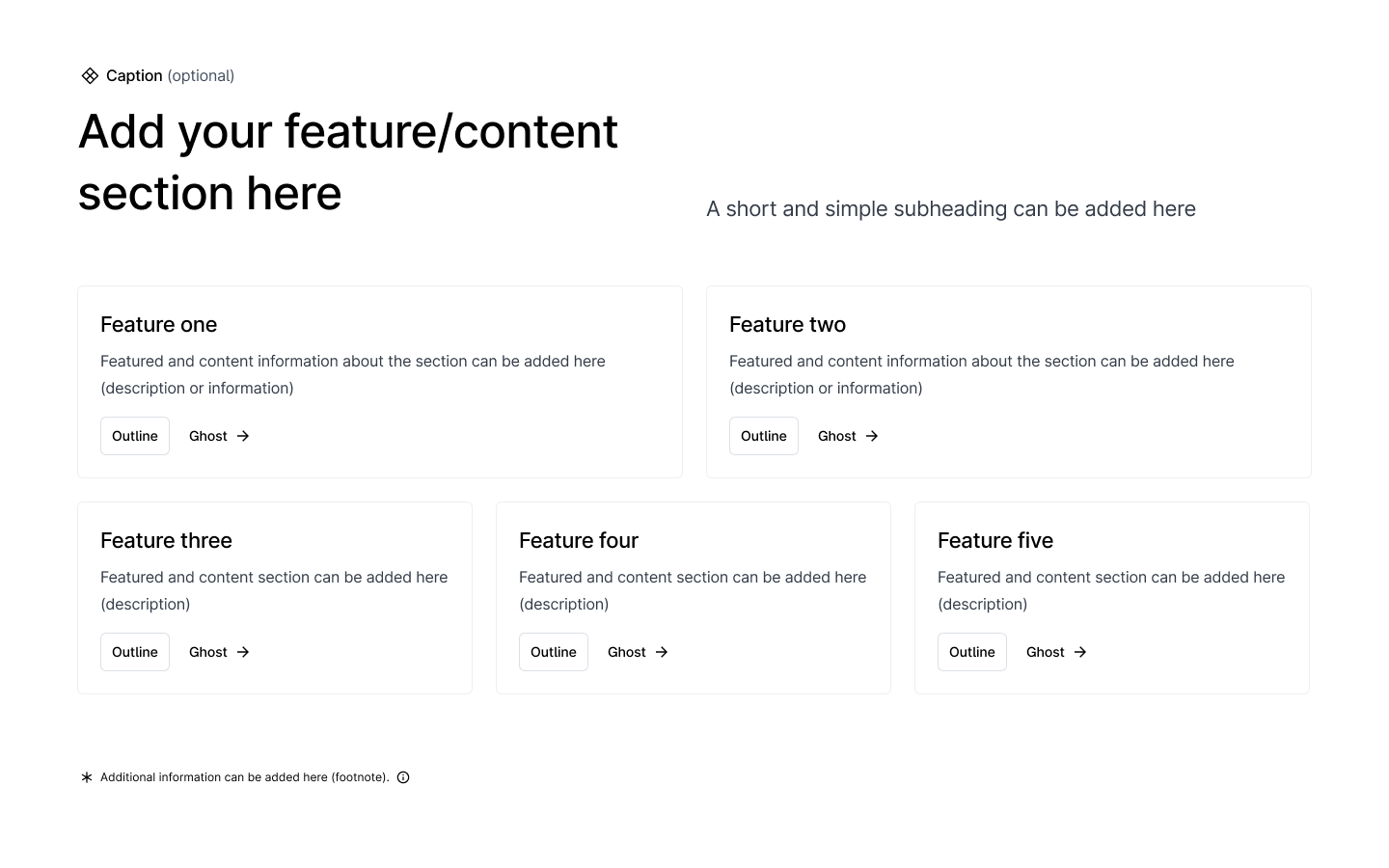
Task: Click the arrow icon in Feature three's Ghost button
Action: point(243,652)
